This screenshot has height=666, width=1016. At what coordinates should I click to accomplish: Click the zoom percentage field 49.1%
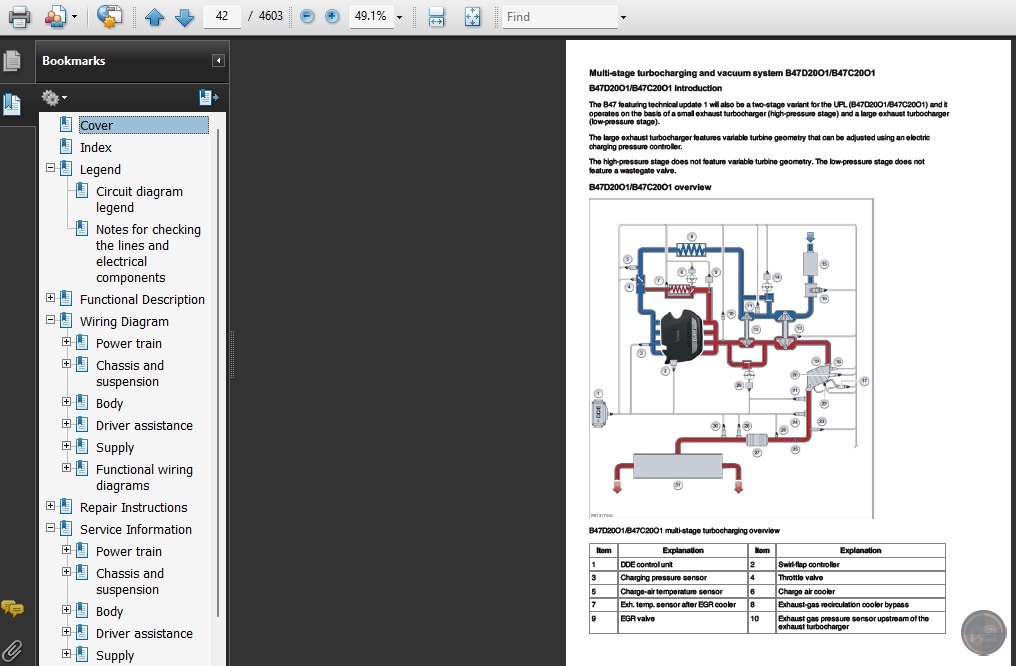point(371,16)
